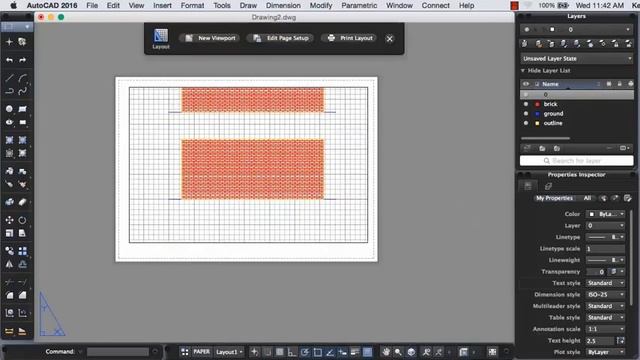Open the current layer dropdown at Layers top
Image resolution: width=640 pixels, height=360 pixels.
click(577, 29)
